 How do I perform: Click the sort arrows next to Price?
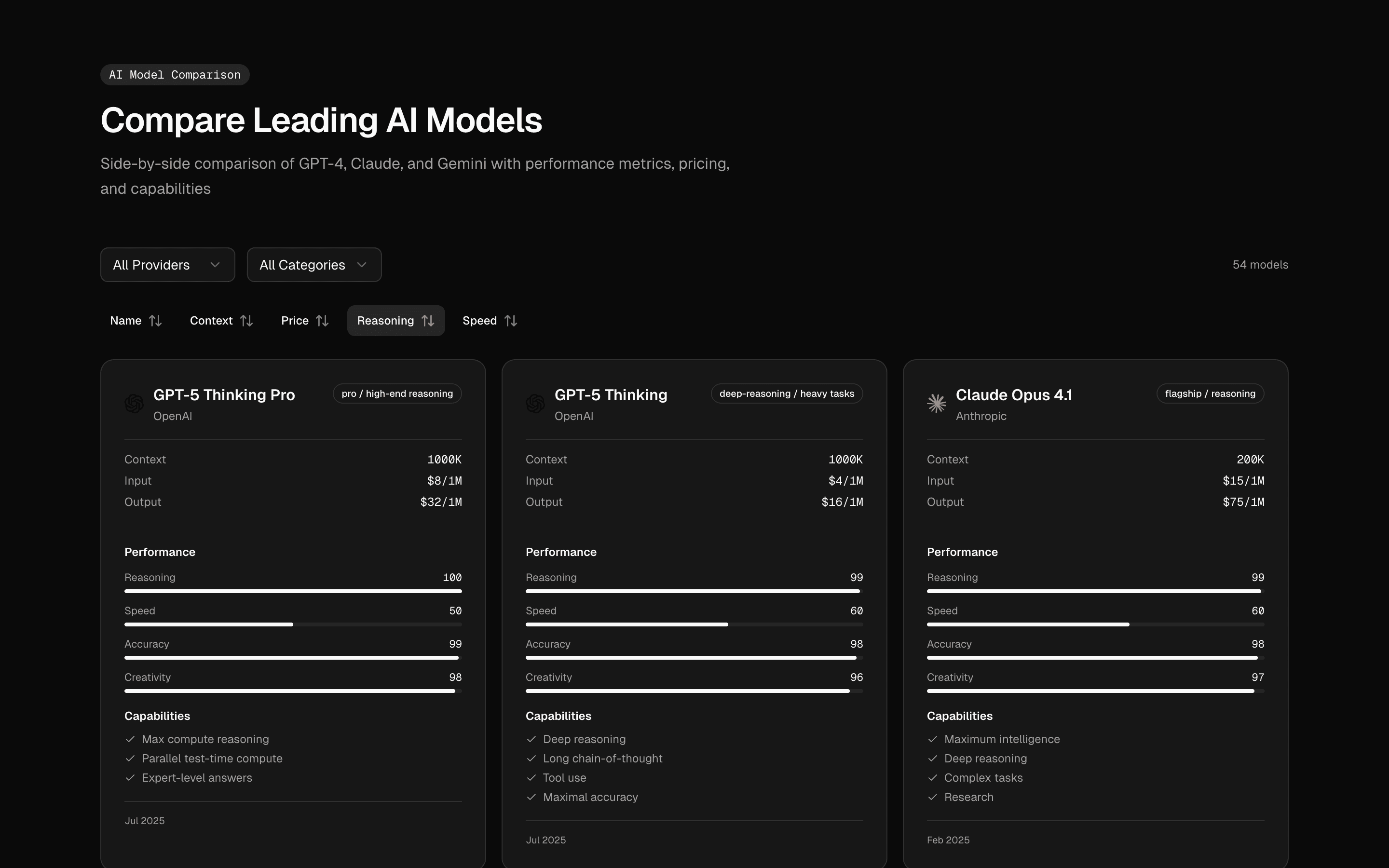[323, 320]
